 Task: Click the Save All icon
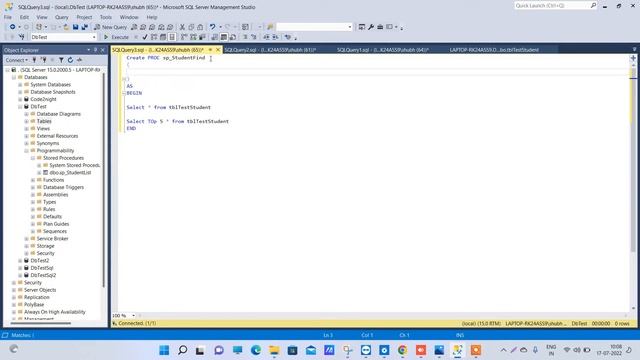tap(84, 27)
